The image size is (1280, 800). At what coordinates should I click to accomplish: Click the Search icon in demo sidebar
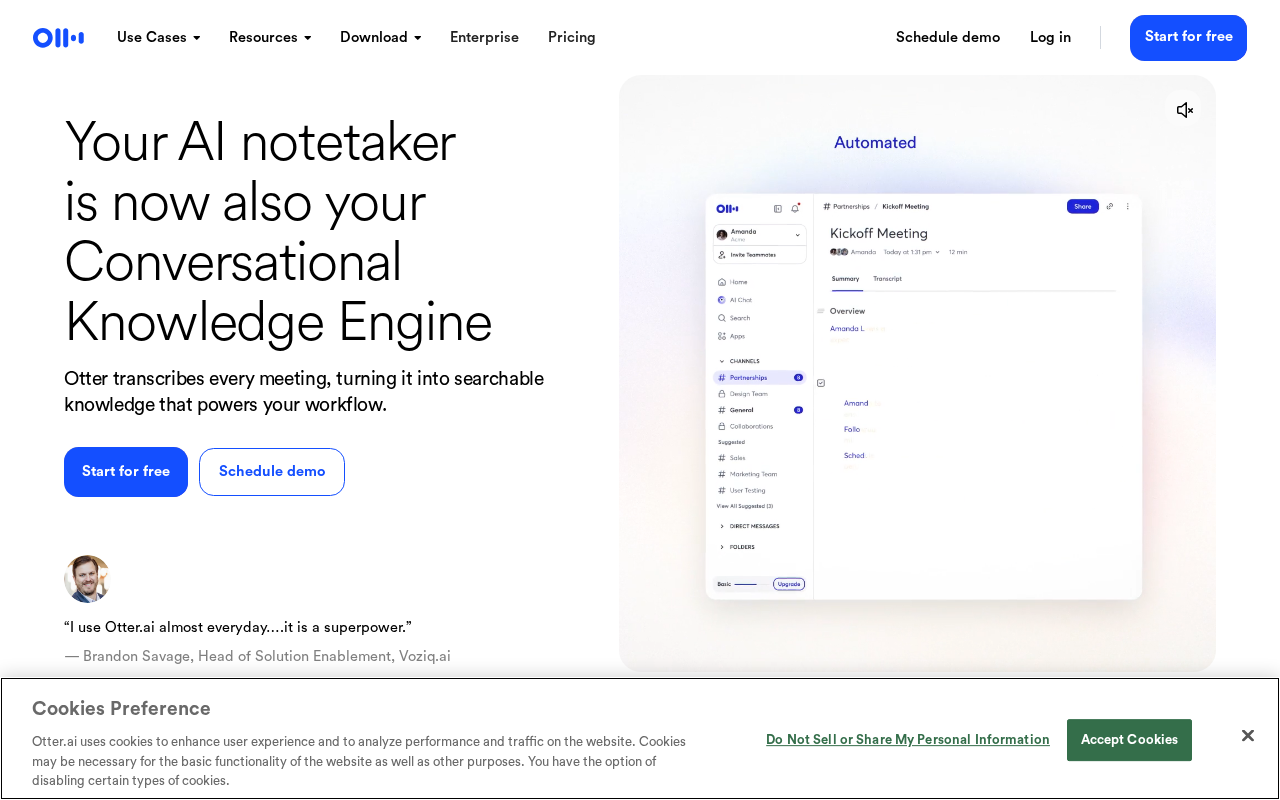722,318
